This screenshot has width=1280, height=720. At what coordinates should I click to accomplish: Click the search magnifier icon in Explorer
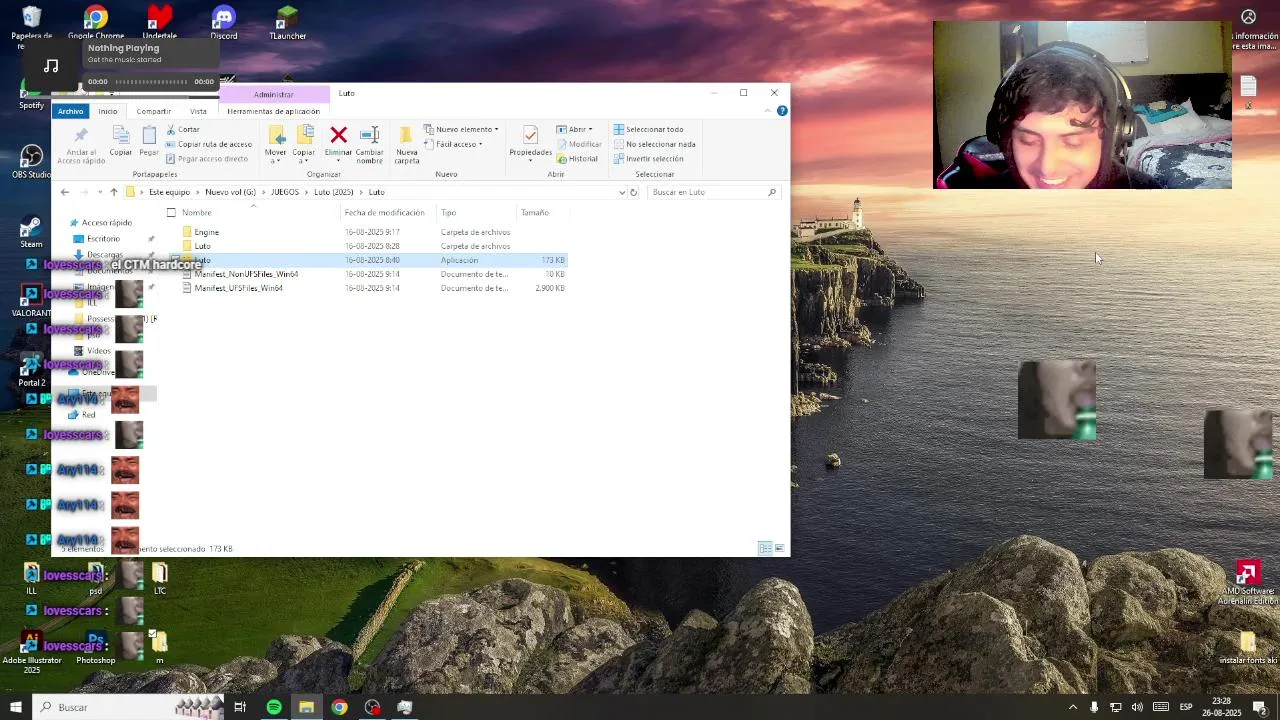point(772,192)
